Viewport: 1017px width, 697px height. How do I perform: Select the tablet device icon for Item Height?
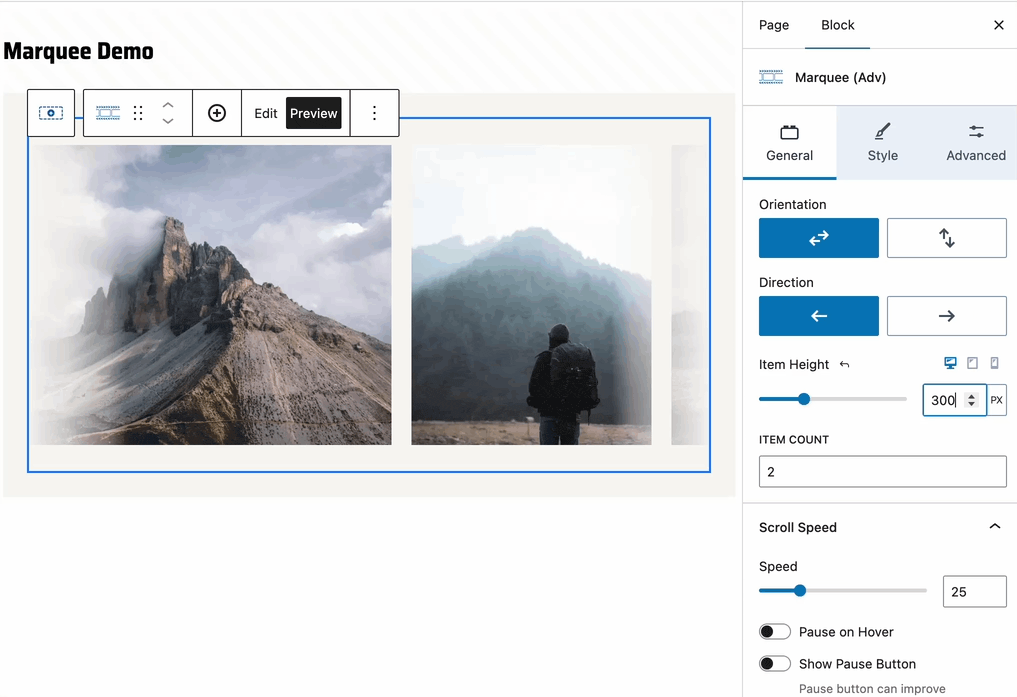pos(972,364)
